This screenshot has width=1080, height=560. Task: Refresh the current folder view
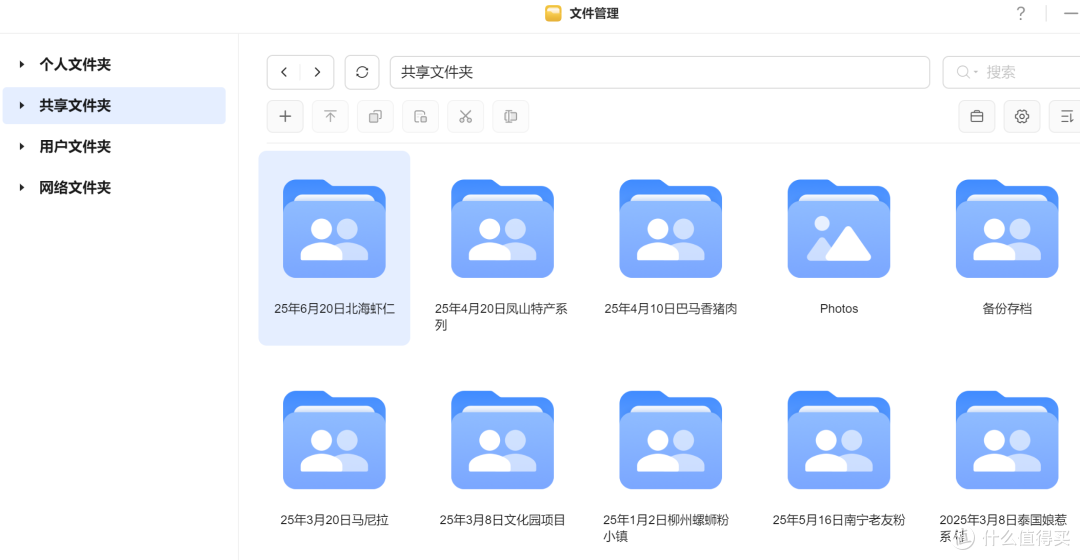point(362,72)
